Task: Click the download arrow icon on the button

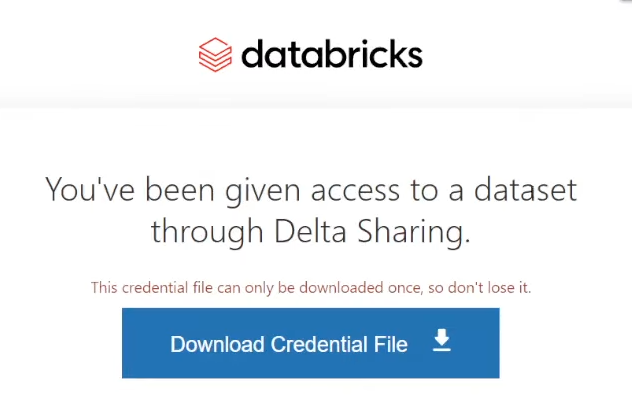Action: coord(442,340)
